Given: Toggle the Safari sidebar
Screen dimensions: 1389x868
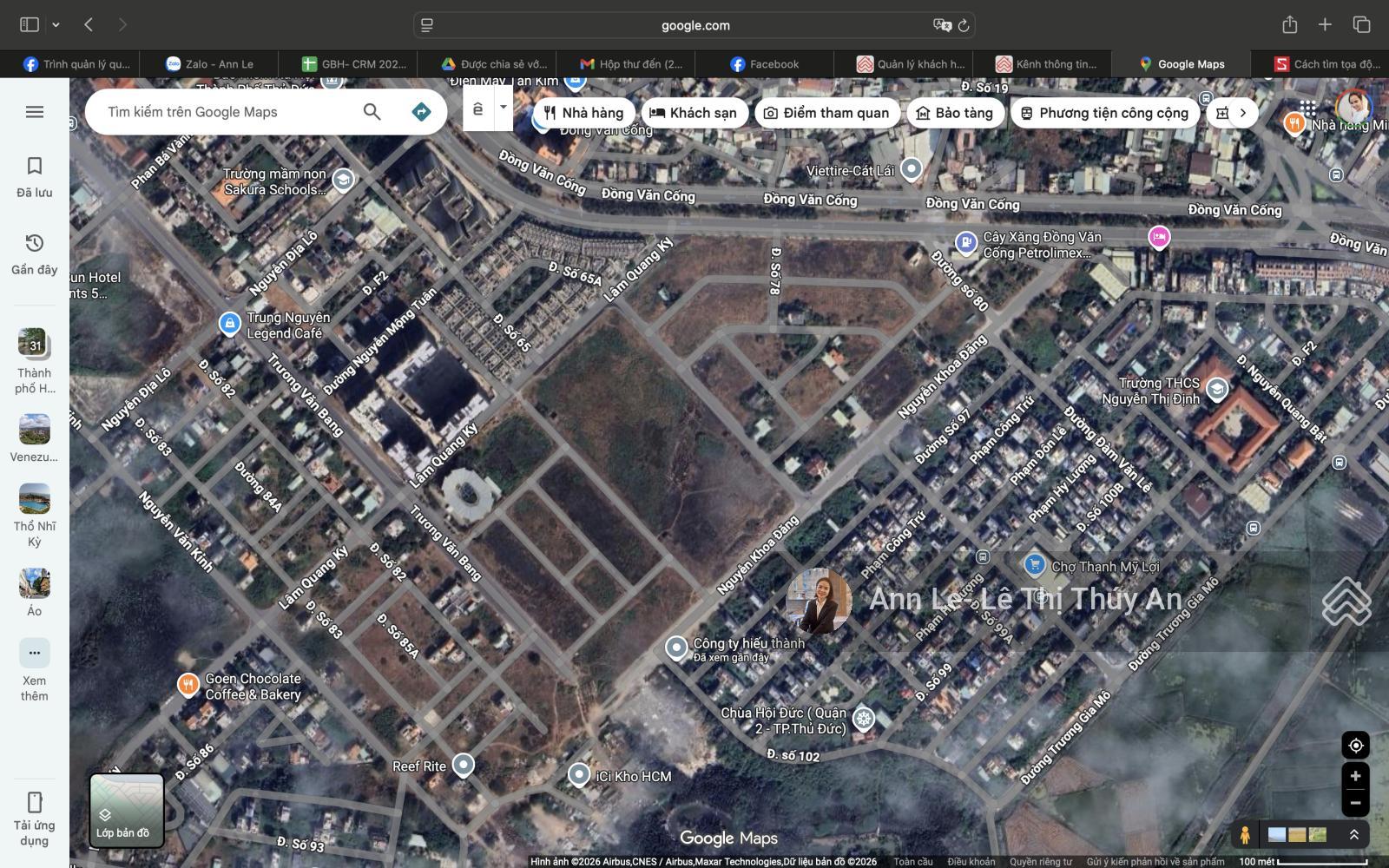Looking at the screenshot, I should (x=30, y=24).
